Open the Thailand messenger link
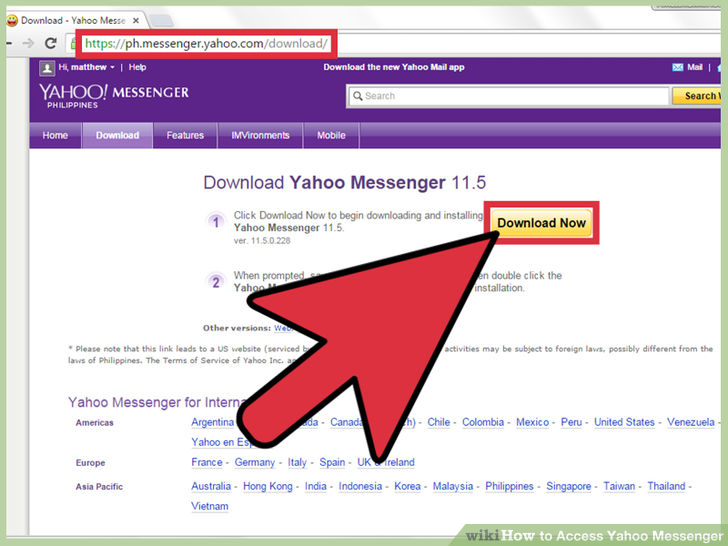Viewport: 728px width, 546px height. 667,486
